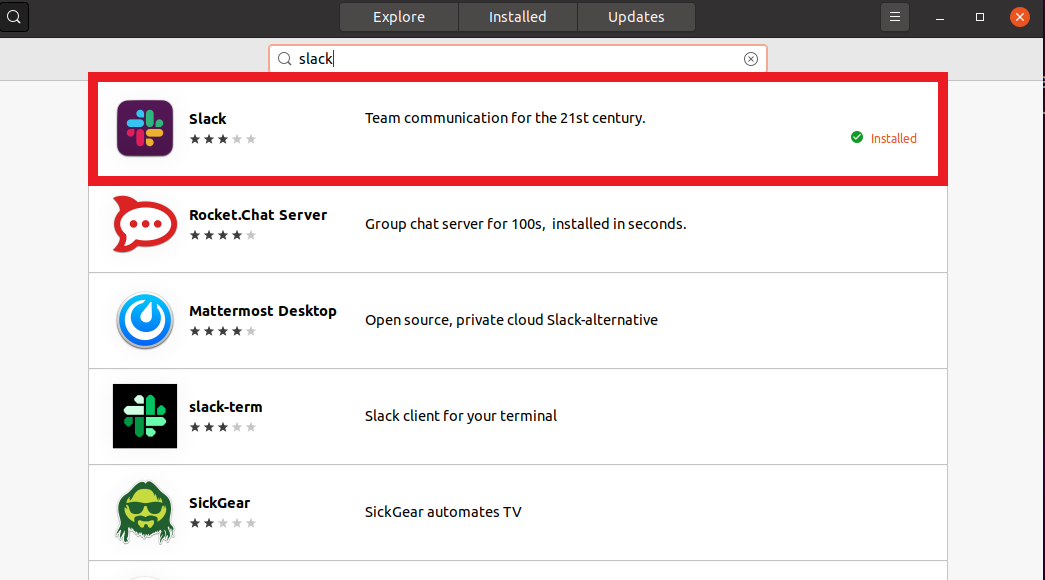The image size is (1045, 580).
Task: Click SickGear's star rating
Action: click(x=223, y=523)
